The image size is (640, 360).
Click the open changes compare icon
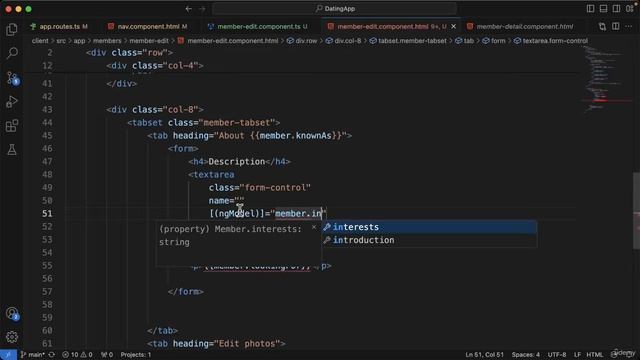click(602, 27)
